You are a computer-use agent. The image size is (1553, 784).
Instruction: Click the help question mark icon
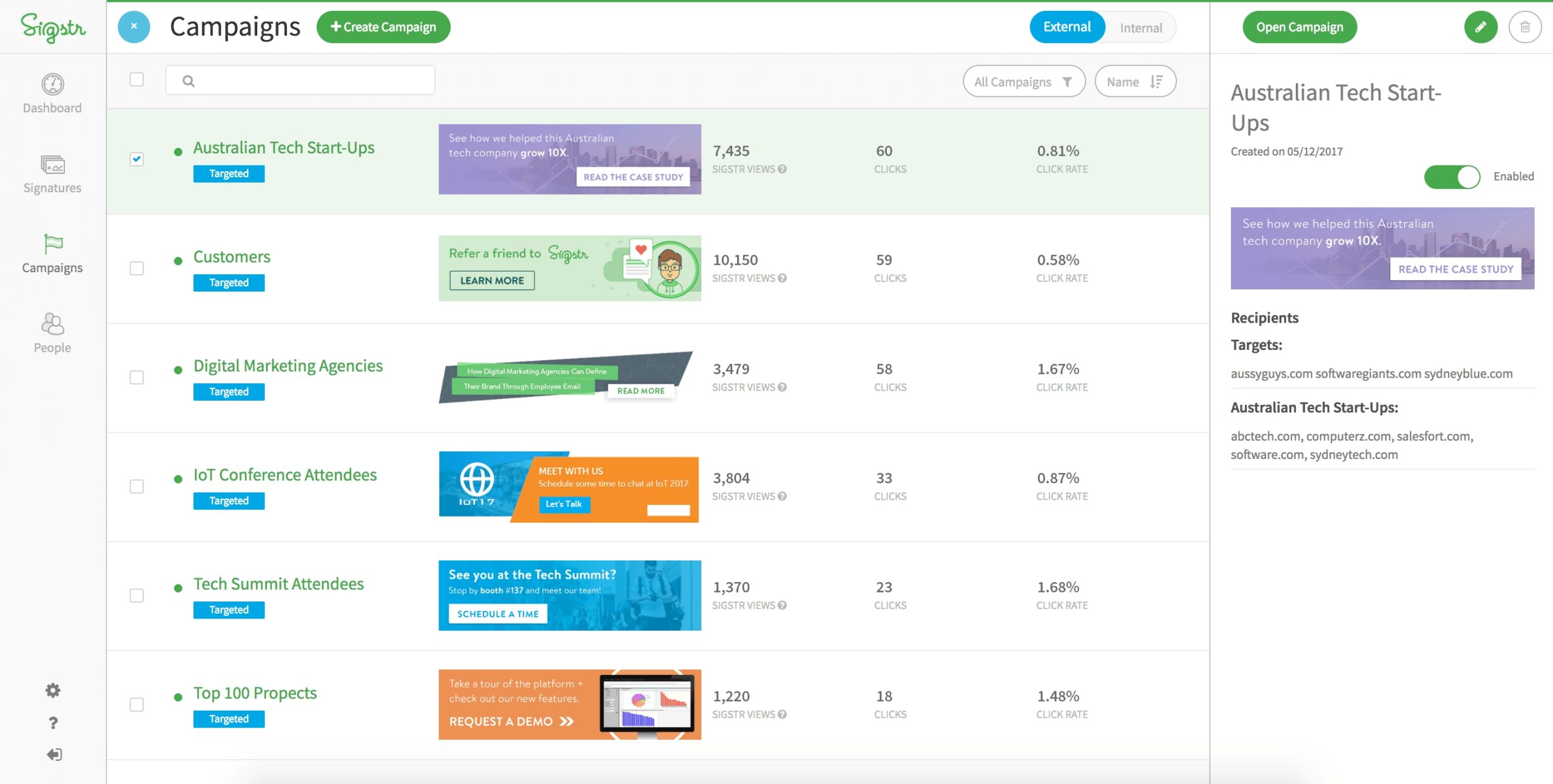tap(53, 723)
